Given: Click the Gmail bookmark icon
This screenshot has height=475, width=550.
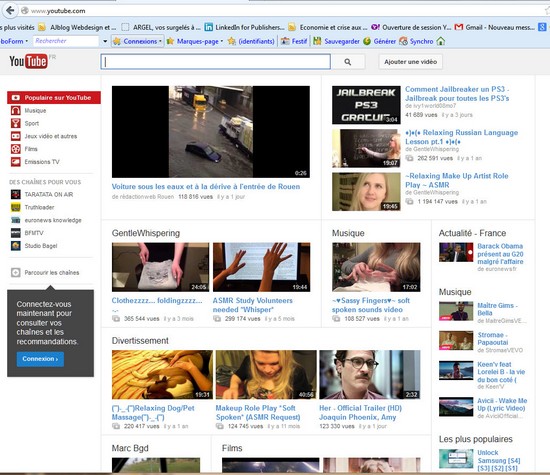Looking at the screenshot, I should pos(458,27).
